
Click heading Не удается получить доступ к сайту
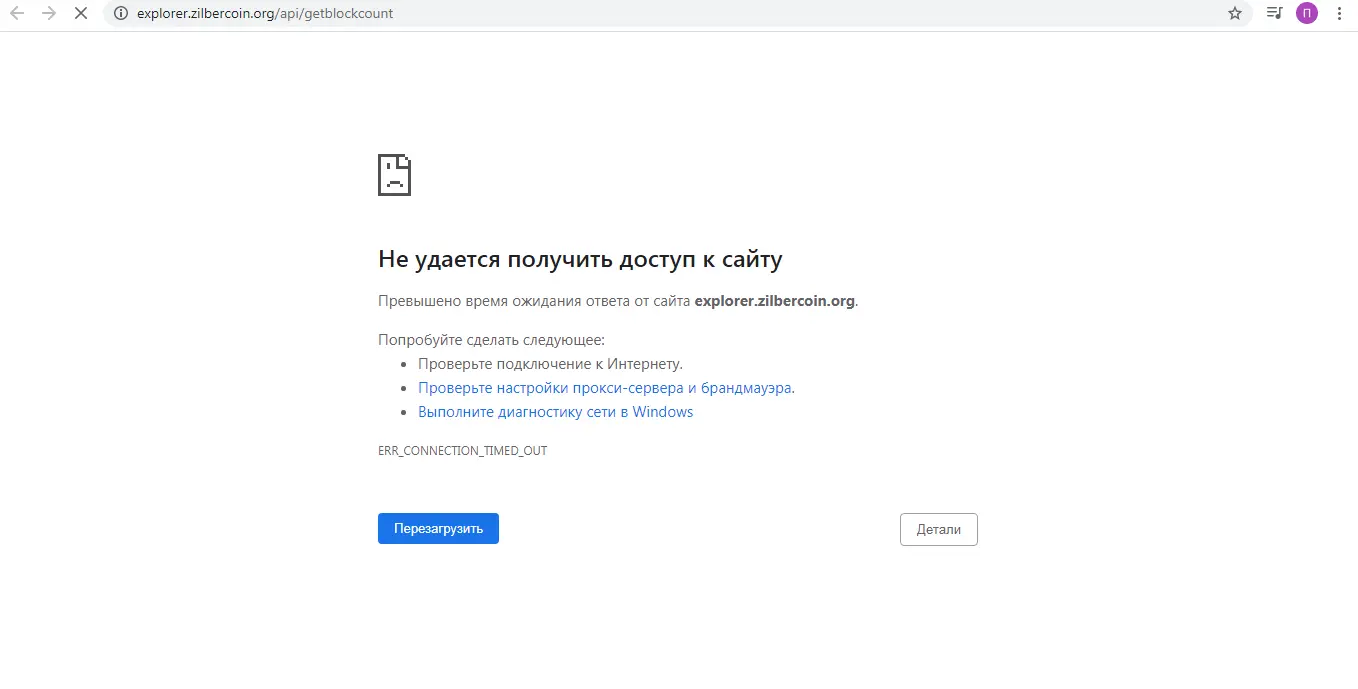coord(580,260)
